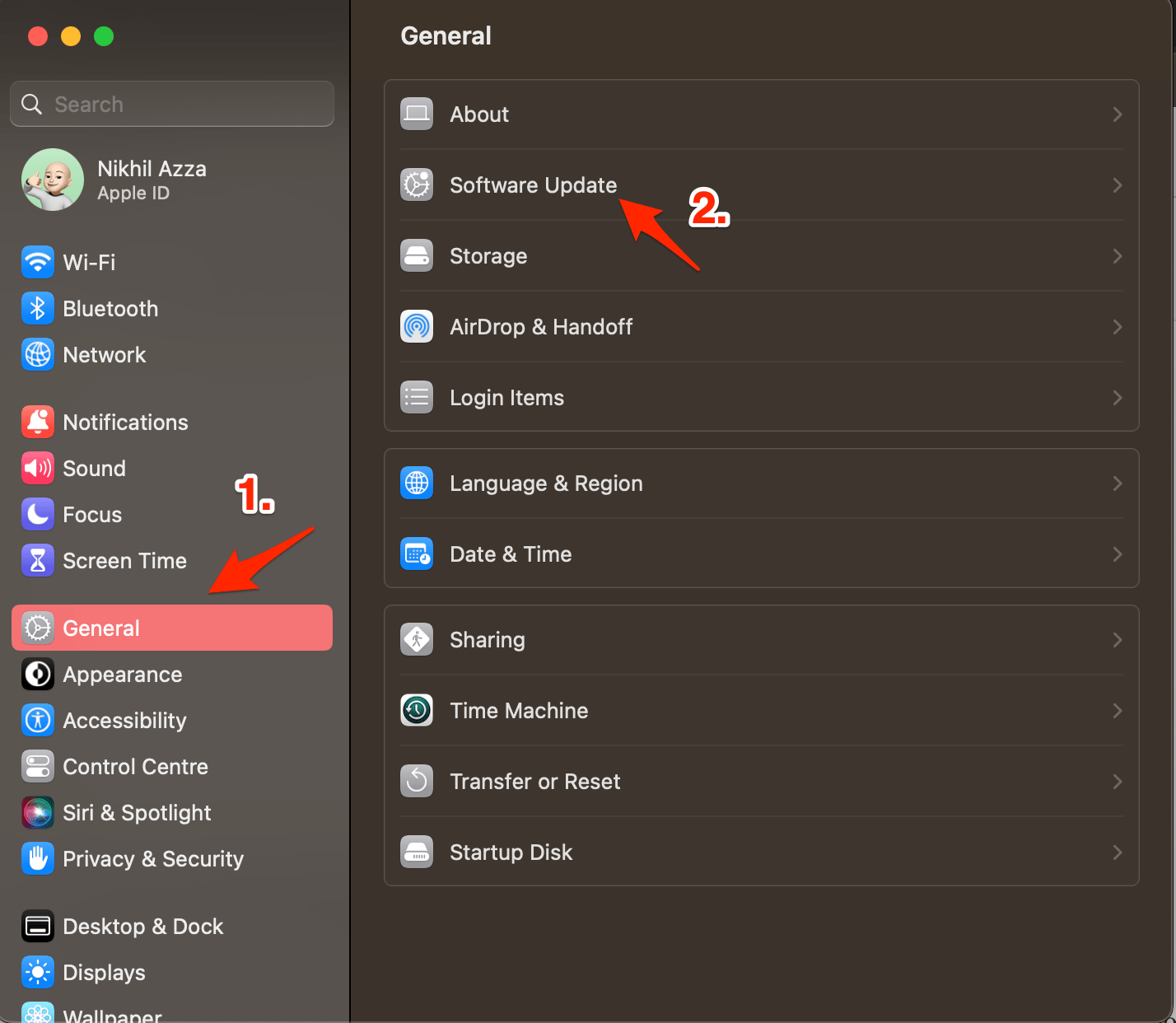Click the AirDrop & Handoff chevron

[1118, 327]
